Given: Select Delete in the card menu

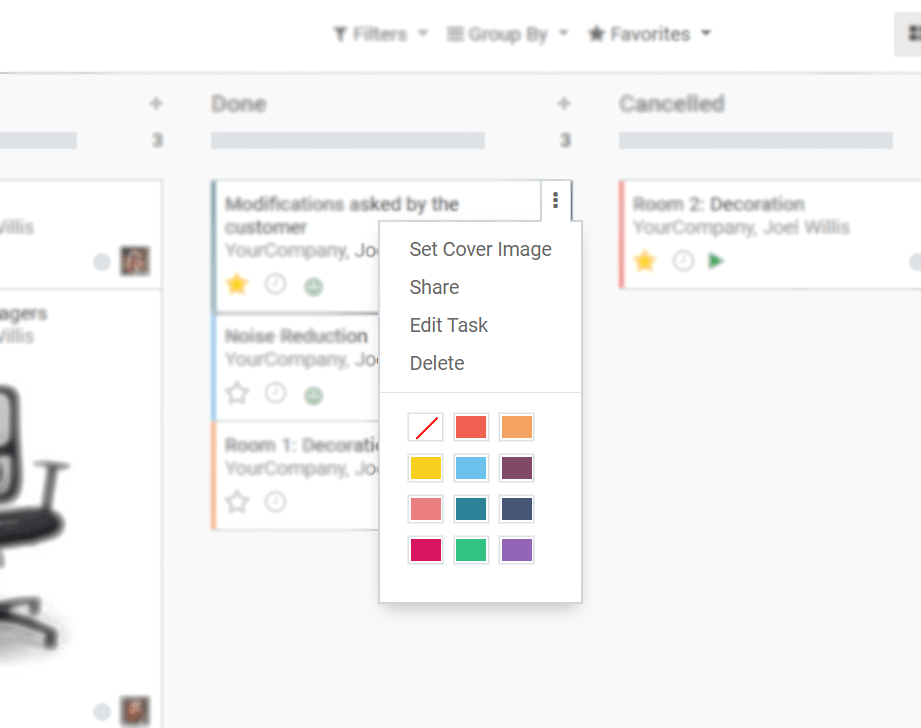Looking at the screenshot, I should click(x=437, y=363).
